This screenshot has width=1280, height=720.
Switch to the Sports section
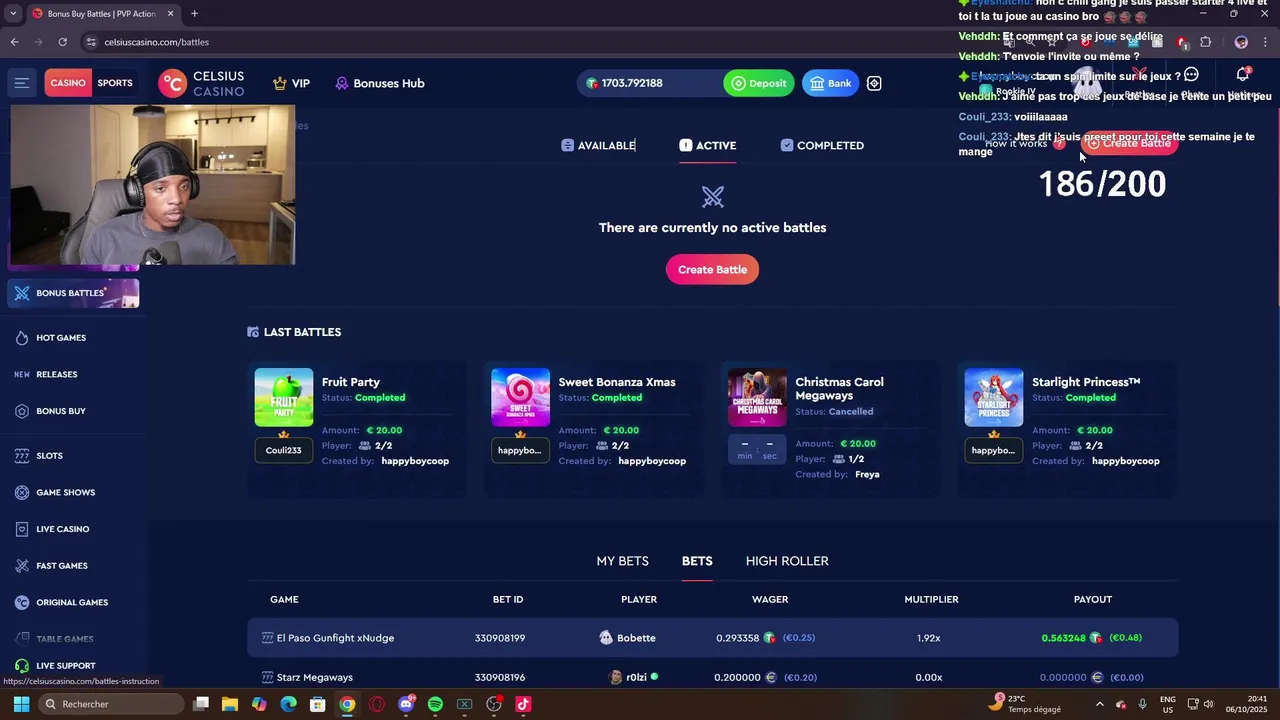click(115, 83)
